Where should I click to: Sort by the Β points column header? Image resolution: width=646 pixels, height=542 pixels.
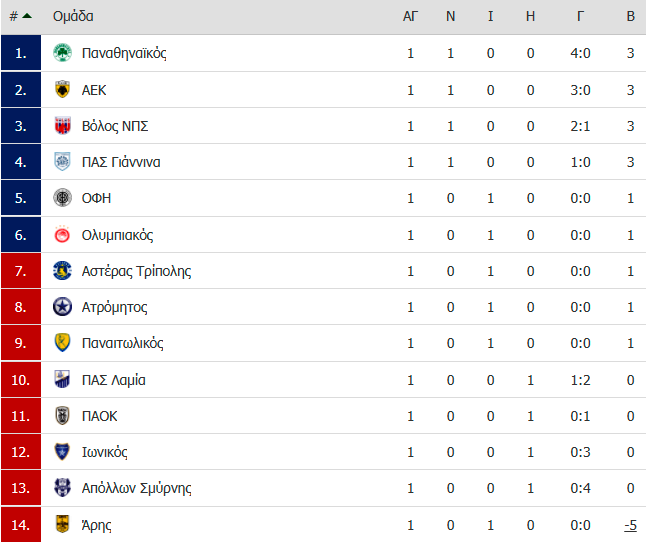coord(630,16)
